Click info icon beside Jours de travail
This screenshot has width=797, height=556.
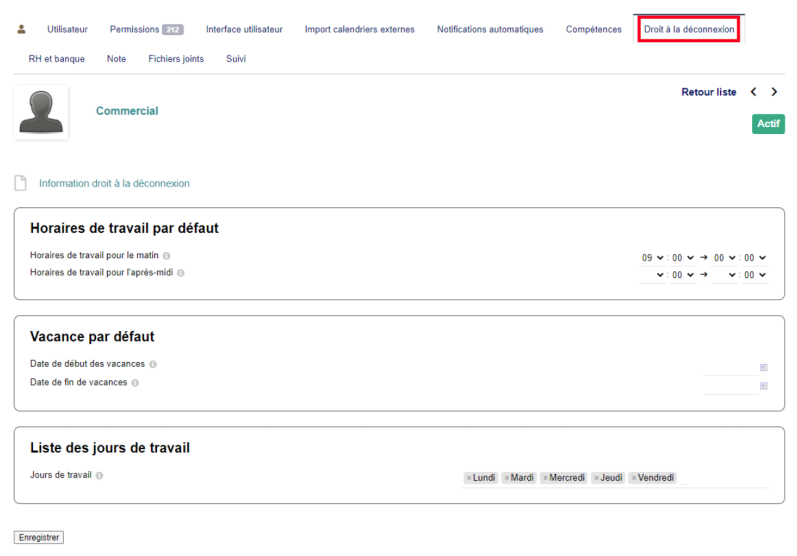pyautogui.click(x=100, y=475)
